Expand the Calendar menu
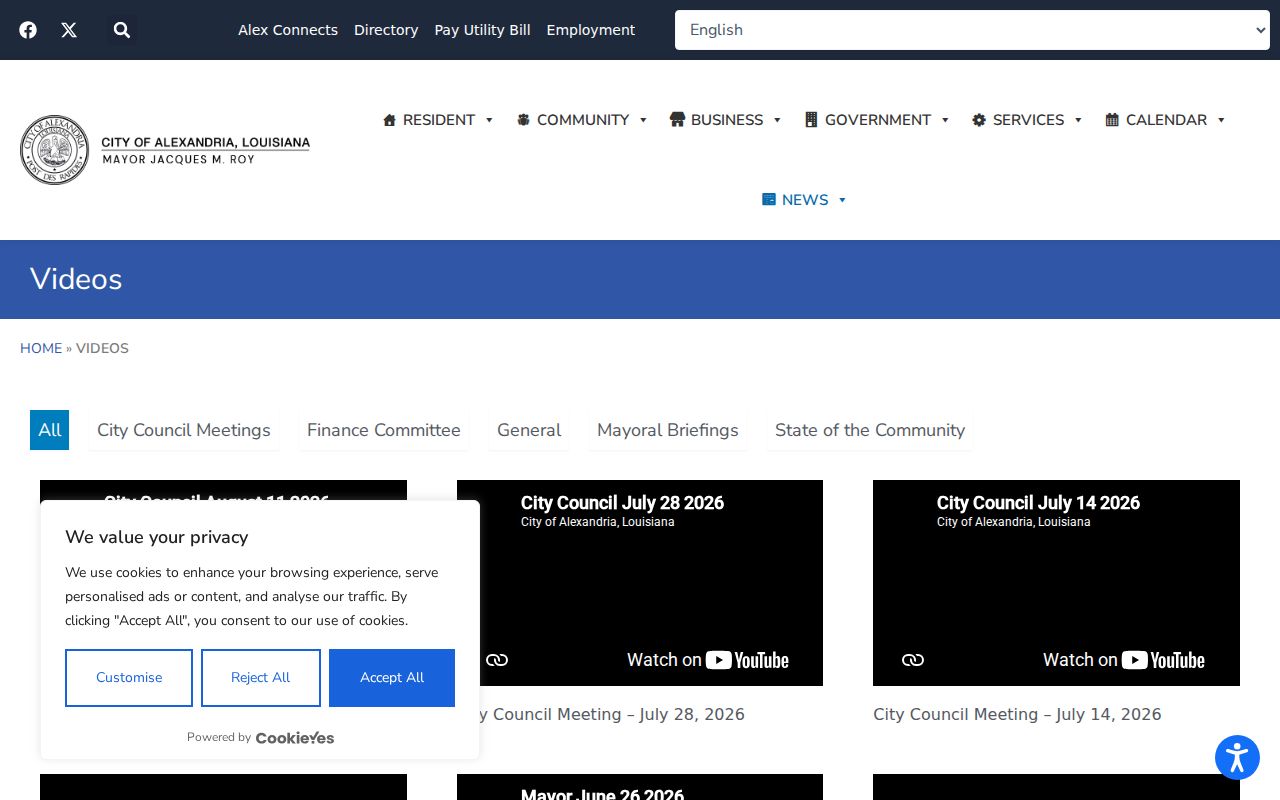1280x800 pixels. 1165,120
